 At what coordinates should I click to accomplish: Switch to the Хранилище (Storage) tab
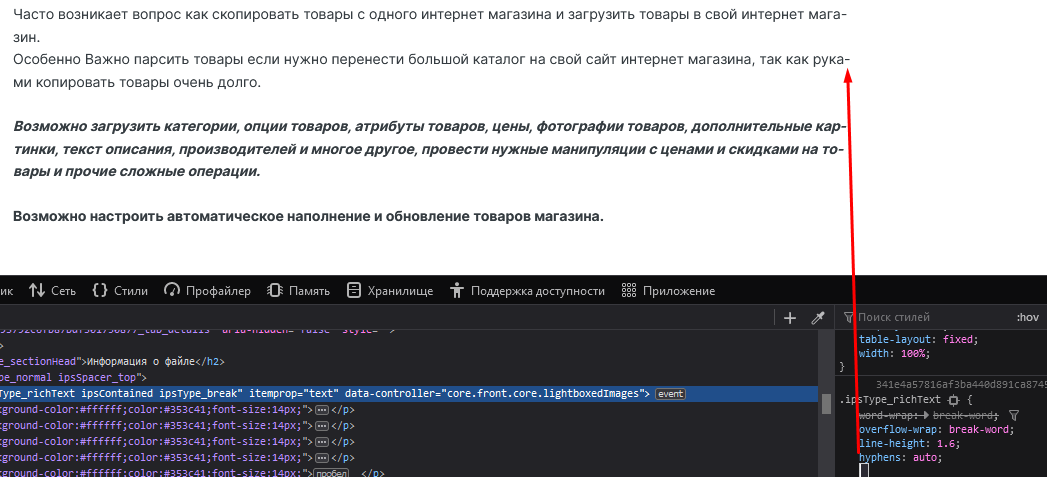point(389,291)
